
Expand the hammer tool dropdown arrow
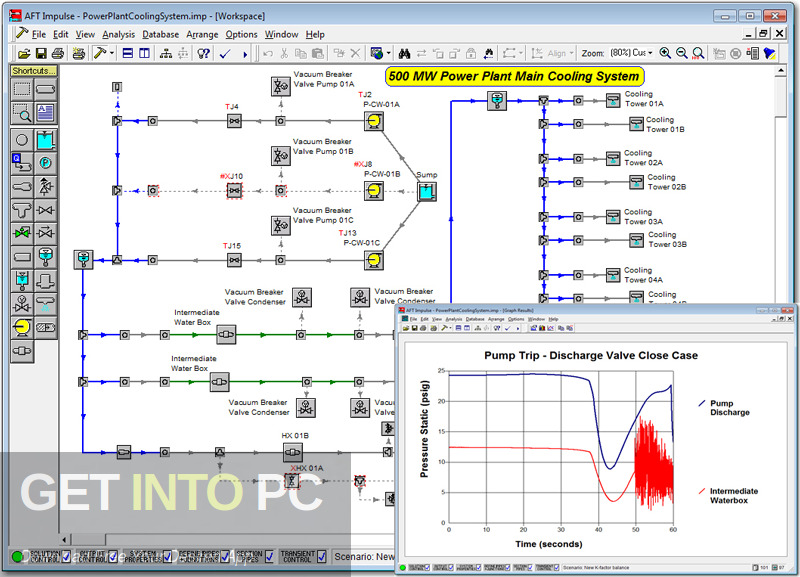point(112,53)
